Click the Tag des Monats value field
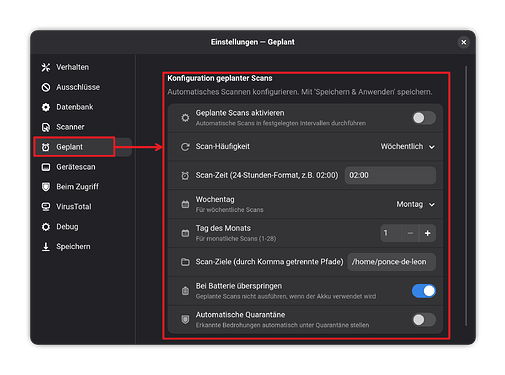505x375 pixels. pos(391,233)
